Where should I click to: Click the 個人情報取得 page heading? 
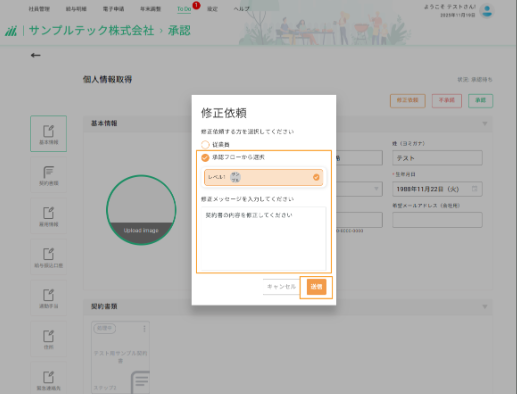point(107,79)
